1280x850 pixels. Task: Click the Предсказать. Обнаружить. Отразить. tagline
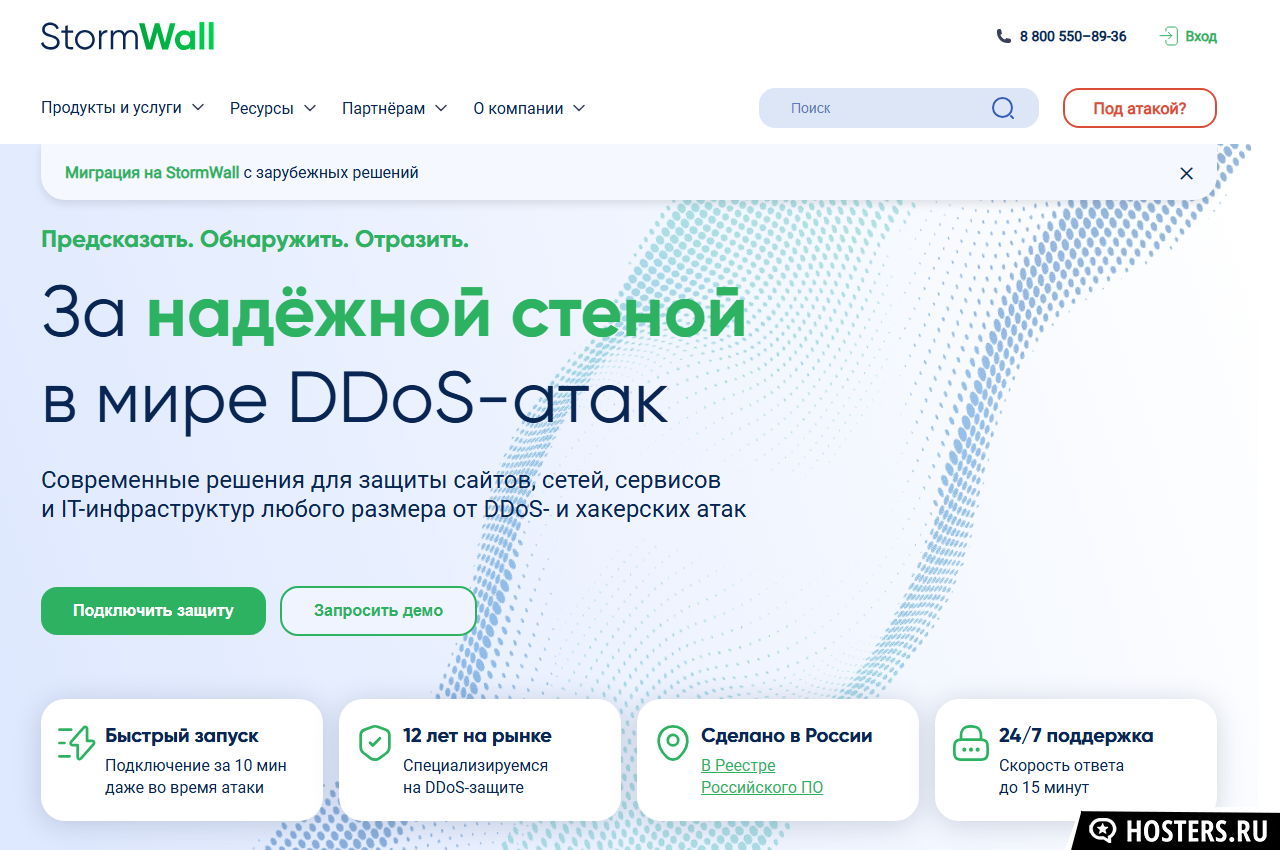255,239
